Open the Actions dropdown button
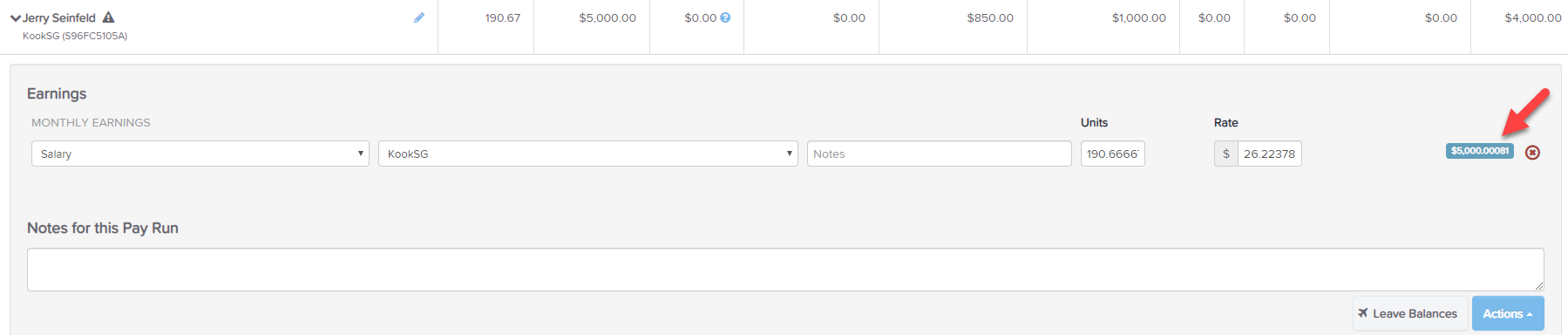Image resolution: width=1568 pixels, height=335 pixels. (x=1508, y=313)
